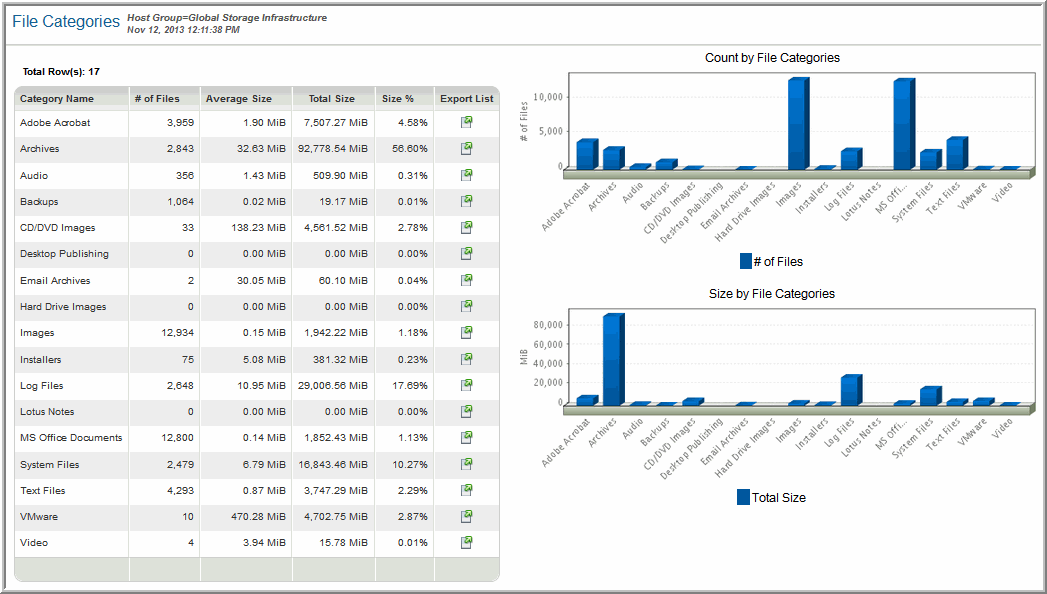1047x594 pixels.
Task: Export MS Office Documents file list
Action: 466,438
